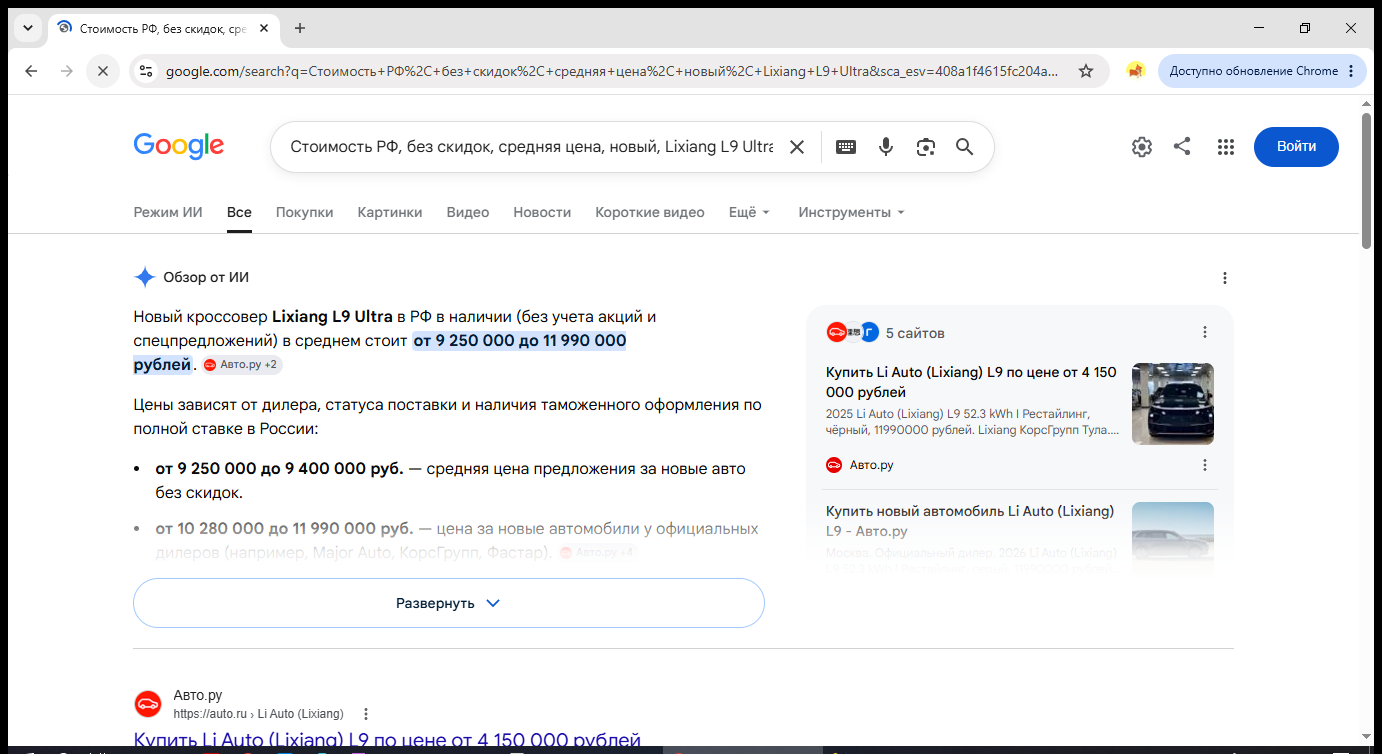1382x754 pixels.
Task: Clear the search query with the X
Action: pos(797,147)
